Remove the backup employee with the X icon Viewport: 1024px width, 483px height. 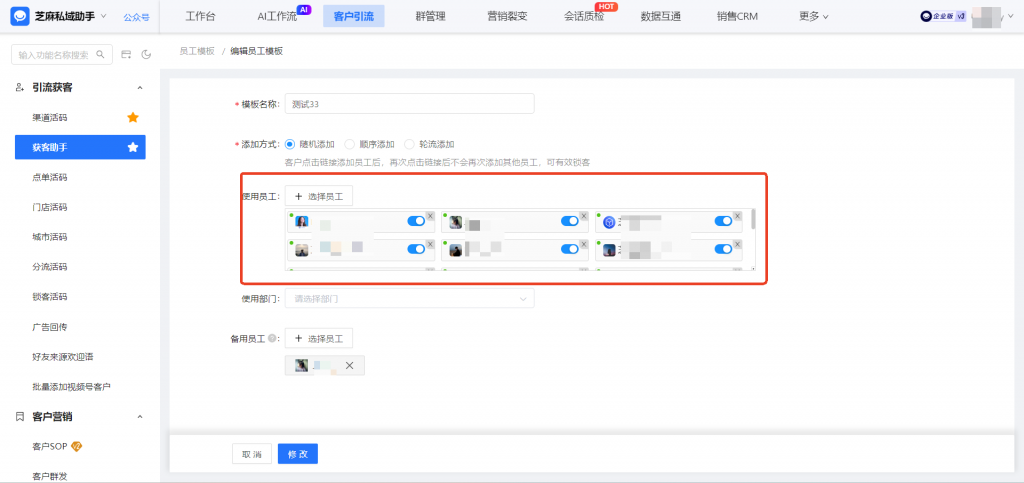(349, 366)
